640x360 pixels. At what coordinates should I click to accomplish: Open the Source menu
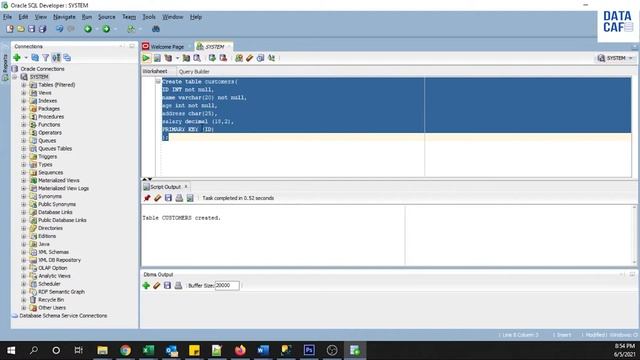click(x=107, y=17)
